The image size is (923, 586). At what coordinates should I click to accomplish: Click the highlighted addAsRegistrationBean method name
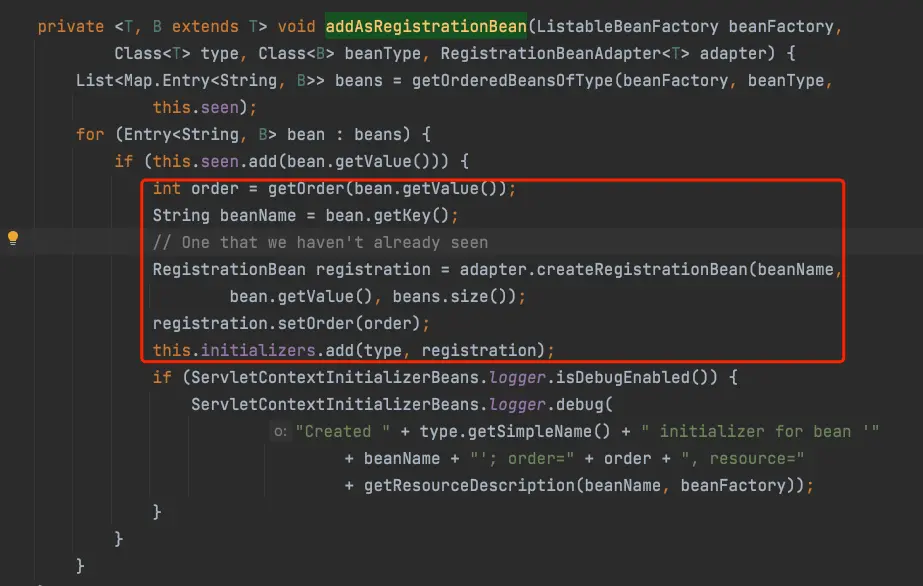(x=424, y=26)
